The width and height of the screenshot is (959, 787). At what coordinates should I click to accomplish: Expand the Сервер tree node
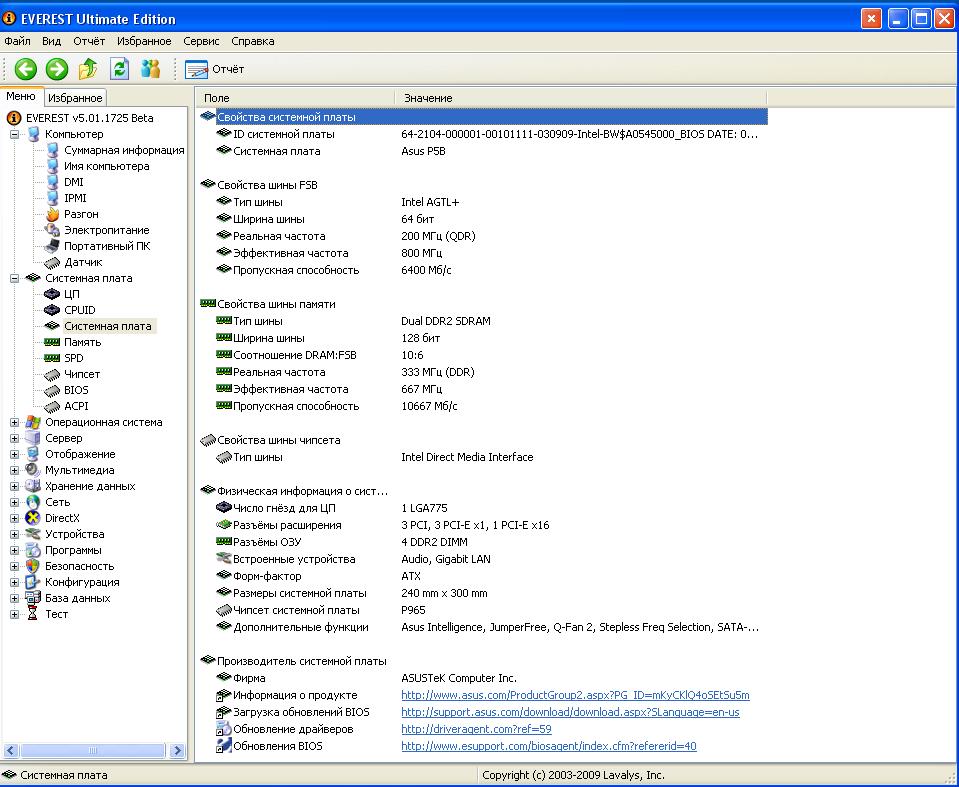(x=14, y=438)
